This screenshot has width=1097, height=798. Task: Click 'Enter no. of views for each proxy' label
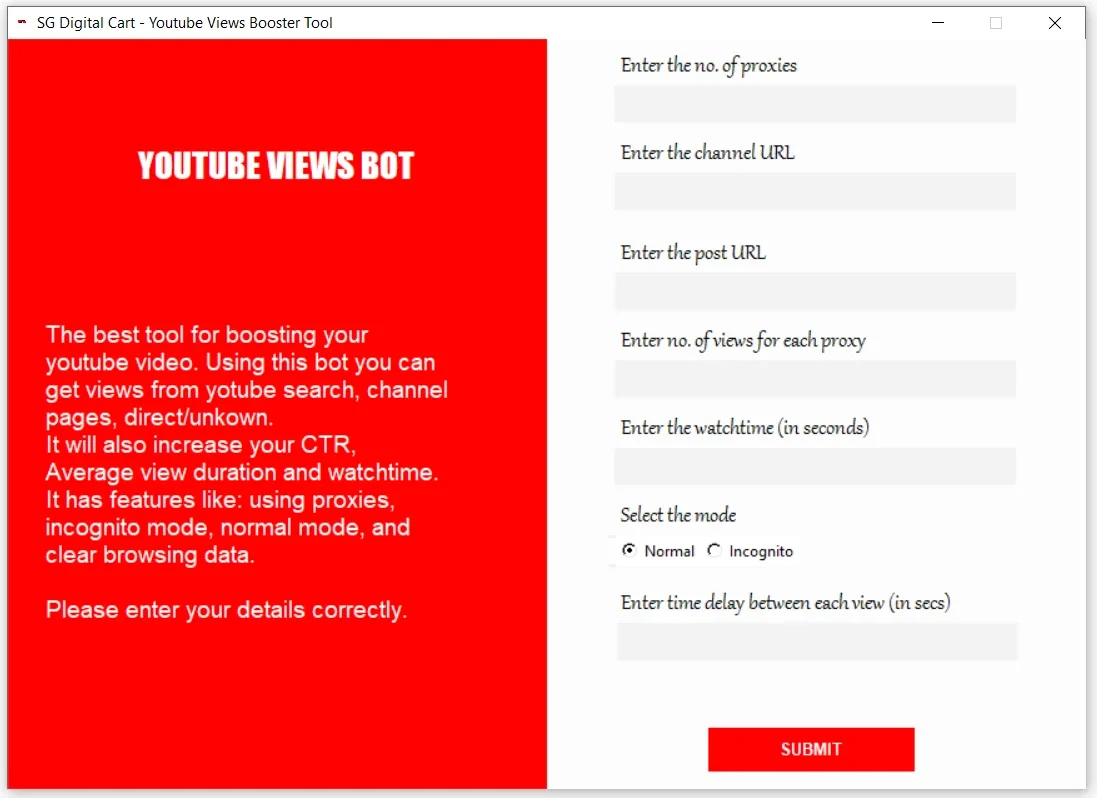[x=743, y=341]
